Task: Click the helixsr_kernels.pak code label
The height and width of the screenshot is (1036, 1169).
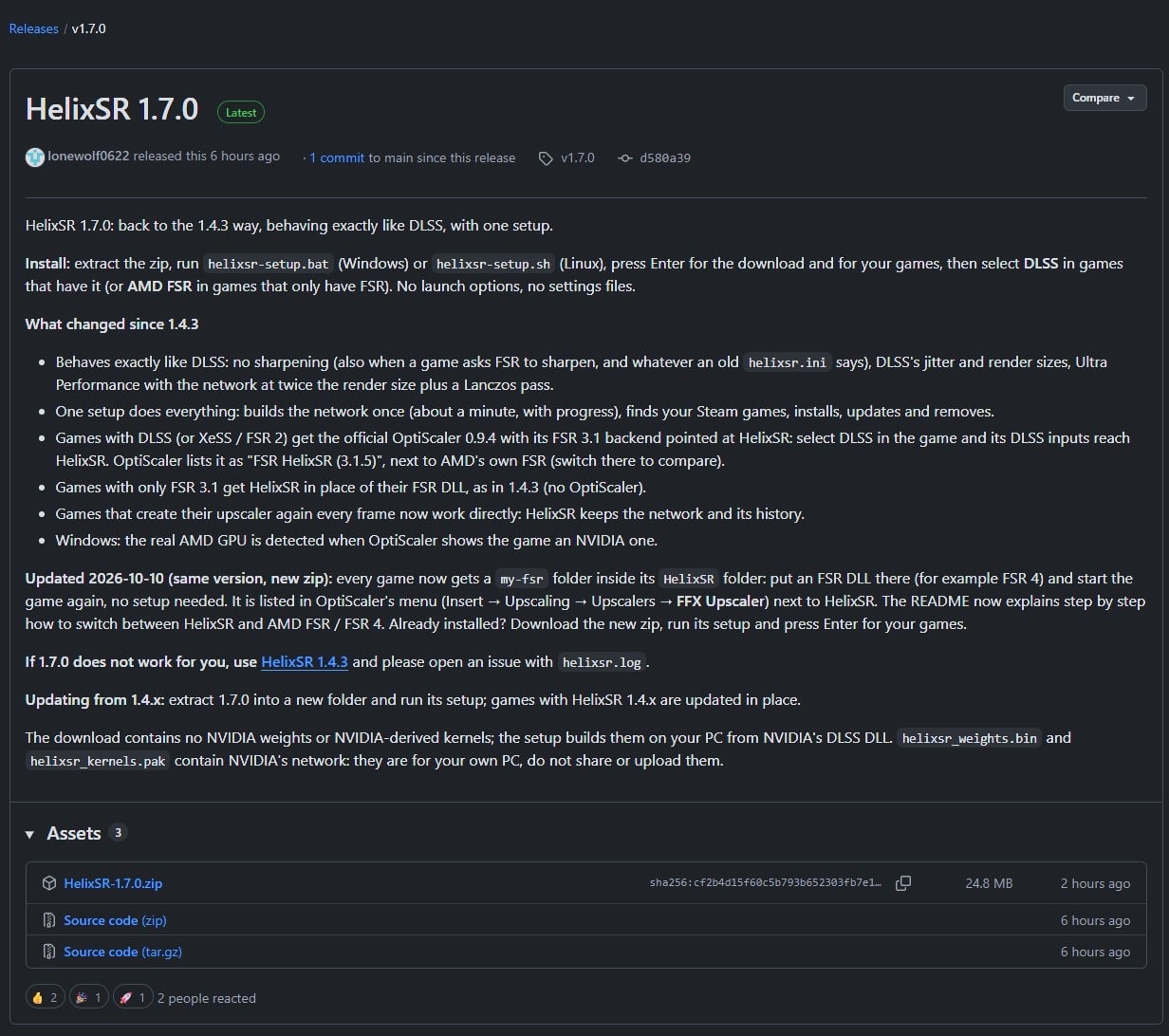Action: (x=98, y=761)
